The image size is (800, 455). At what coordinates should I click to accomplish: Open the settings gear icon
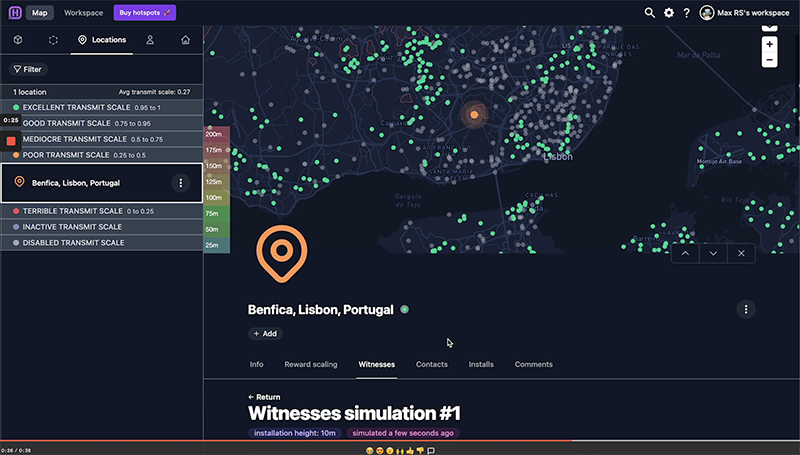669,13
